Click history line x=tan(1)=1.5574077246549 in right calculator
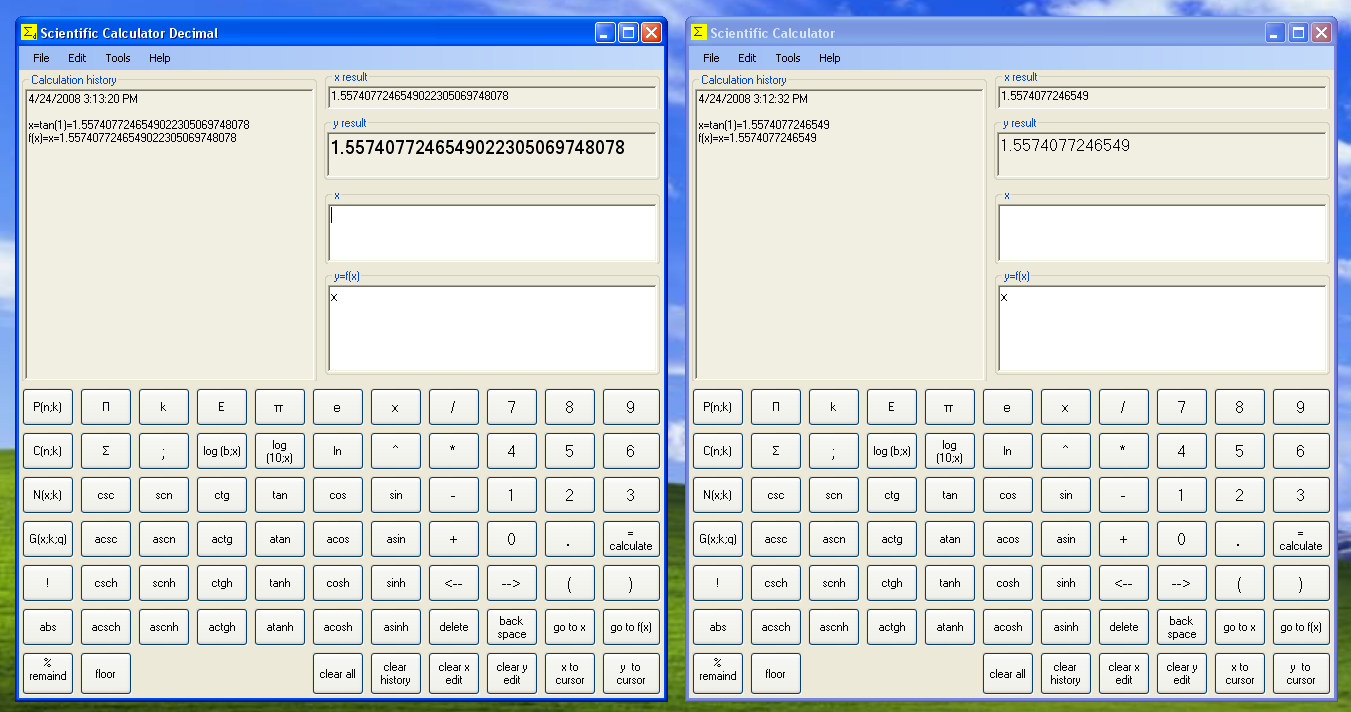 tap(764, 125)
